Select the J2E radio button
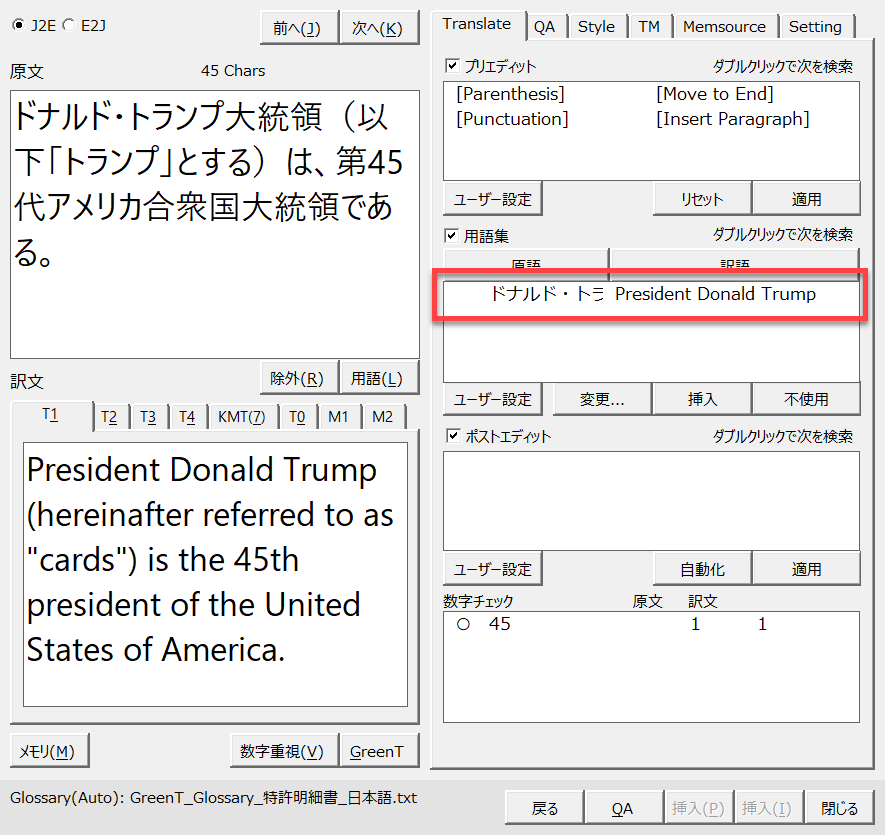The height and width of the screenshot is (835, 885). click(17, 25)
